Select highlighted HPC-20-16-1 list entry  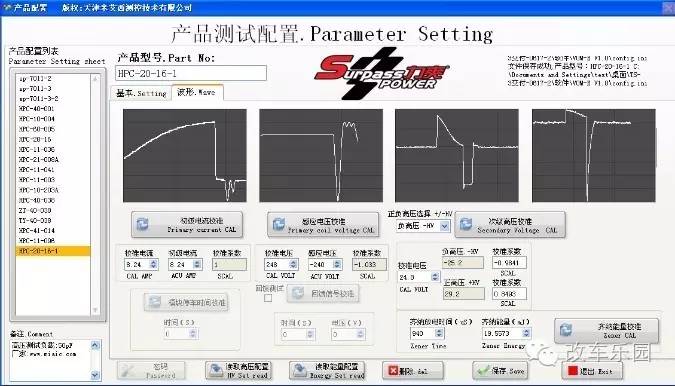[53, 251]
